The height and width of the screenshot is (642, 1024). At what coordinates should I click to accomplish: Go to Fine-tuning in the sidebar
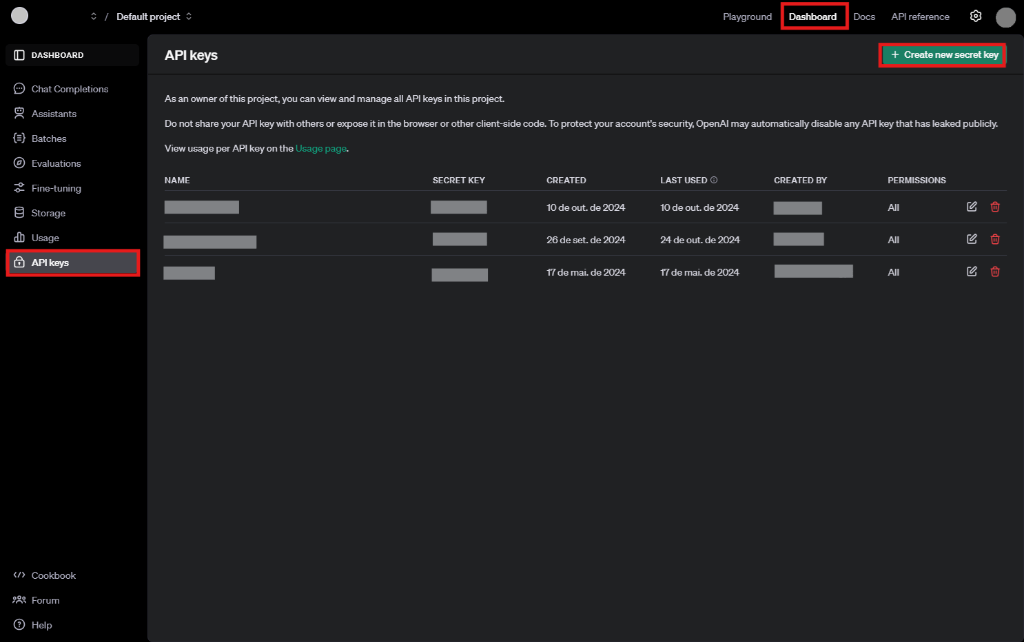click(56, 188)
